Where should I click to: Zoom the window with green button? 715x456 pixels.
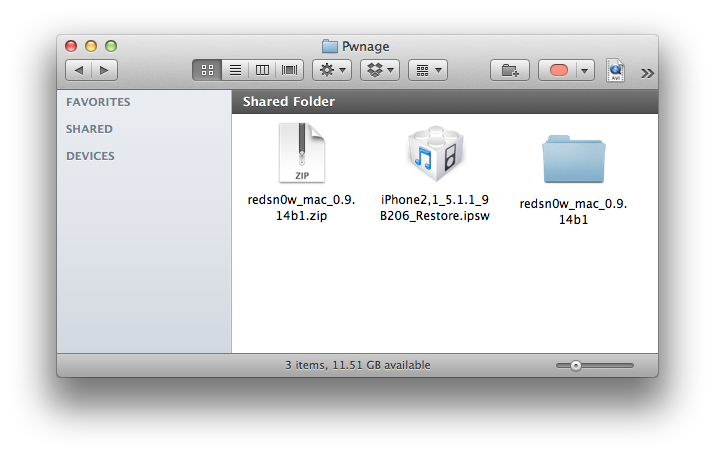[x=111, y=46]
